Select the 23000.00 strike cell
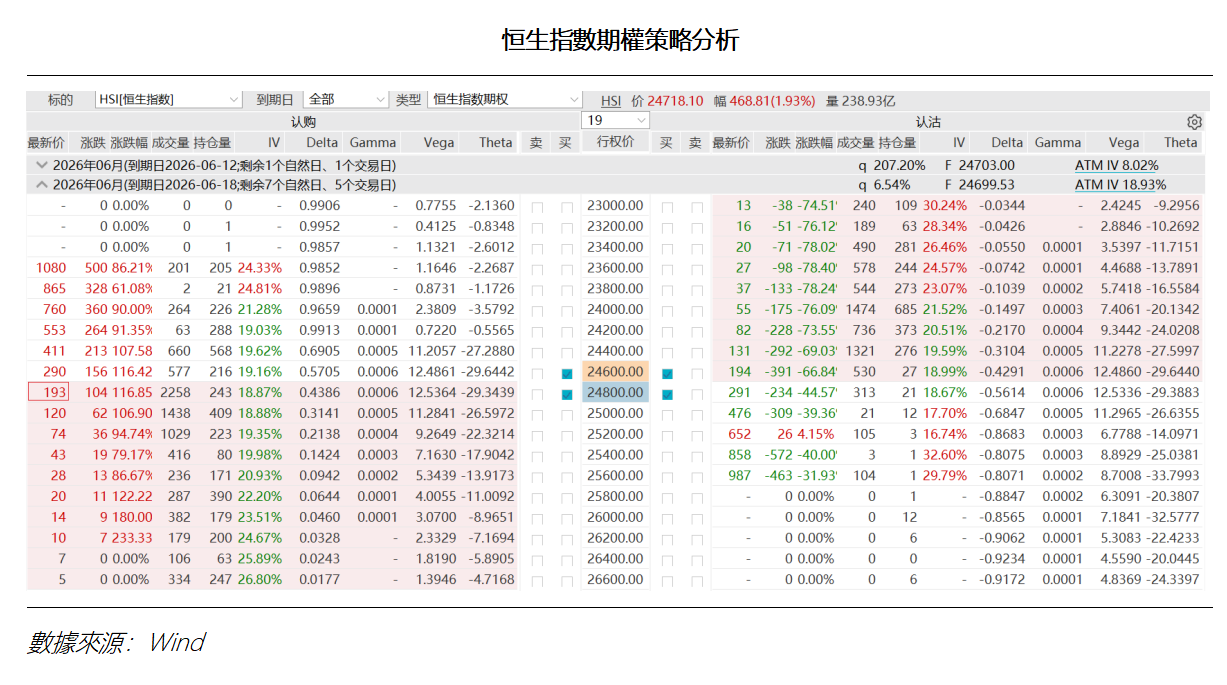This screenshot has height=685, width=1227. pyautogui.click(x=616, y=207)
